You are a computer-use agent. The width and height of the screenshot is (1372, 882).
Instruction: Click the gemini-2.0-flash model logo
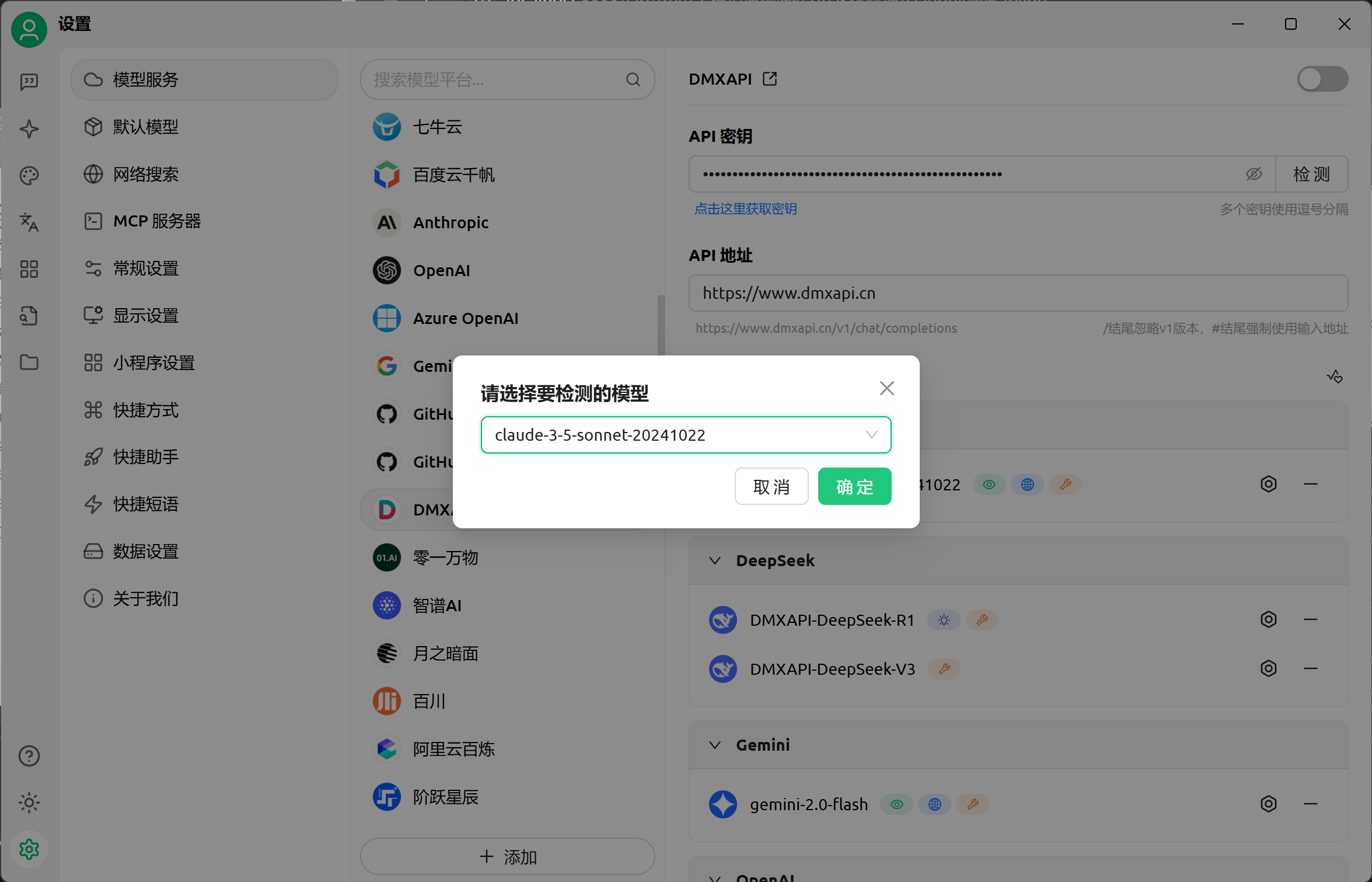(723, 804)
